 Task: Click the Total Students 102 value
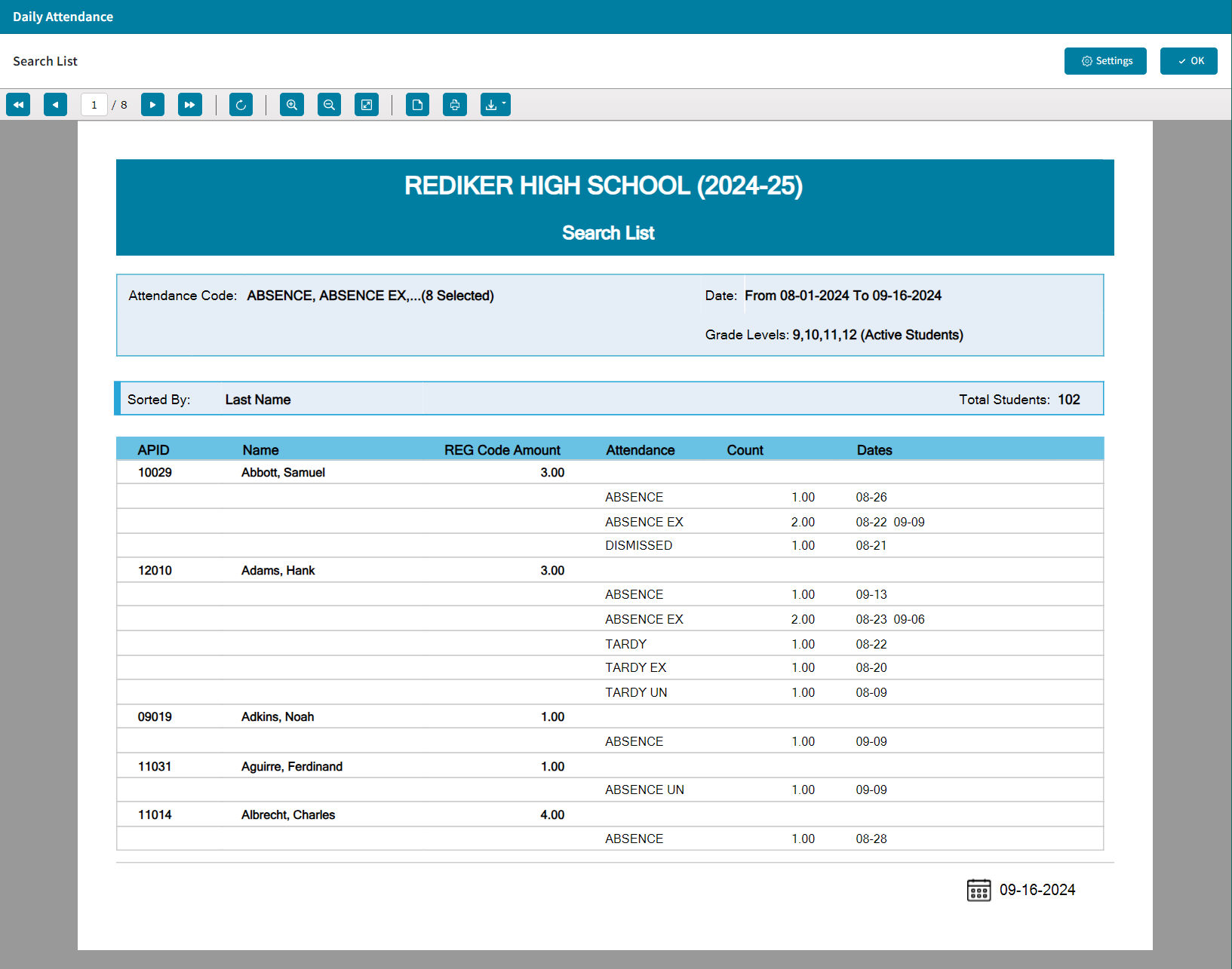[1069, 400]
